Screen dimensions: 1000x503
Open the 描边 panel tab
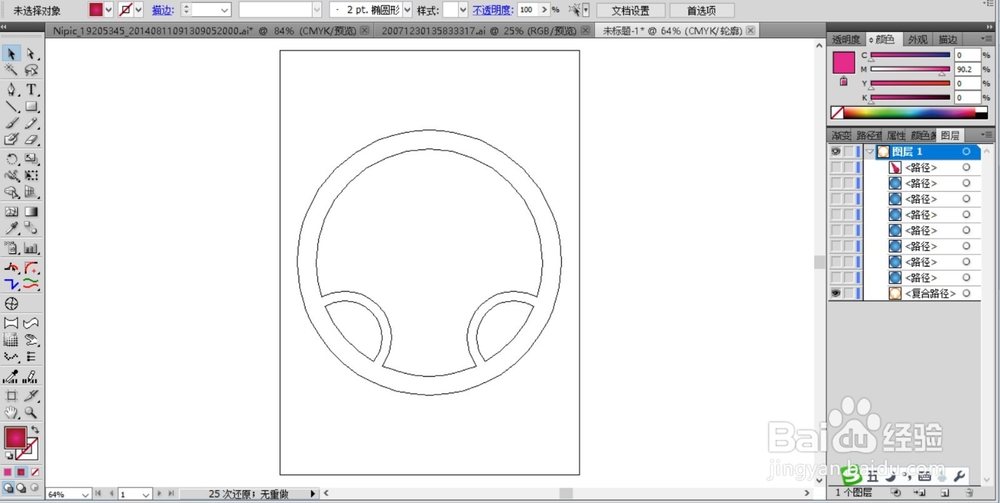pyautogui.click(x=948, y=40)
